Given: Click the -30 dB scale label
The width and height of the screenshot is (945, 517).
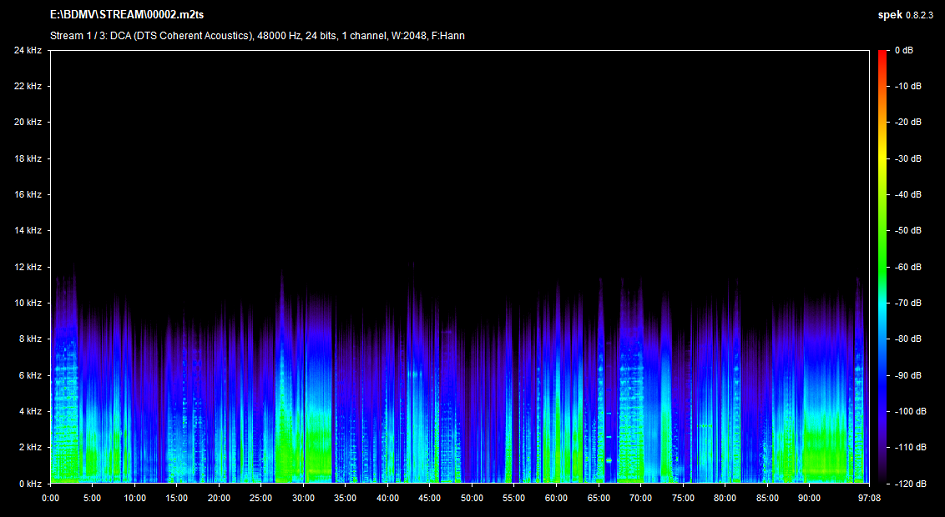Looking at the screenshot, I should pyautogui.click(x=906, y=158).
